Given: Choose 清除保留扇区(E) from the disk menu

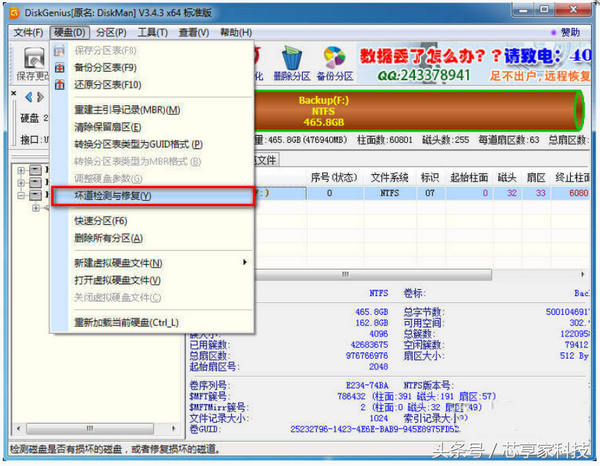Looking at the screenshot, I should pos(108,127).
